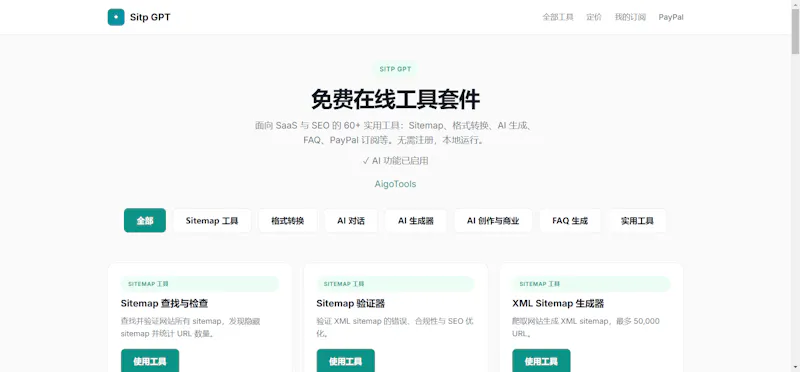Filter by 格式转换 category
The width and height of the screenshot is (800, 372).
point(287,220)
